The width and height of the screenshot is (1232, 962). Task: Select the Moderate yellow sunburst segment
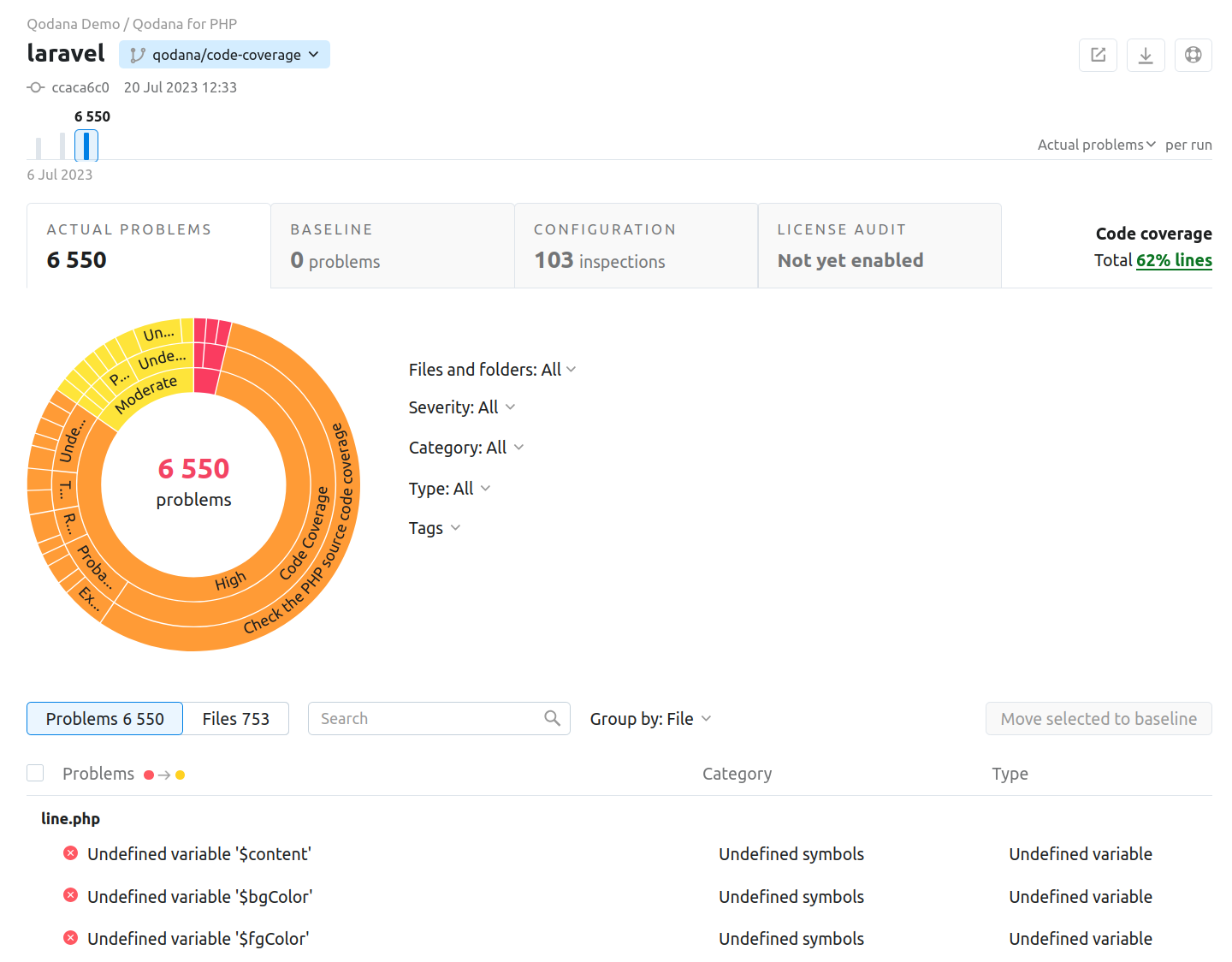click(145, 394)
